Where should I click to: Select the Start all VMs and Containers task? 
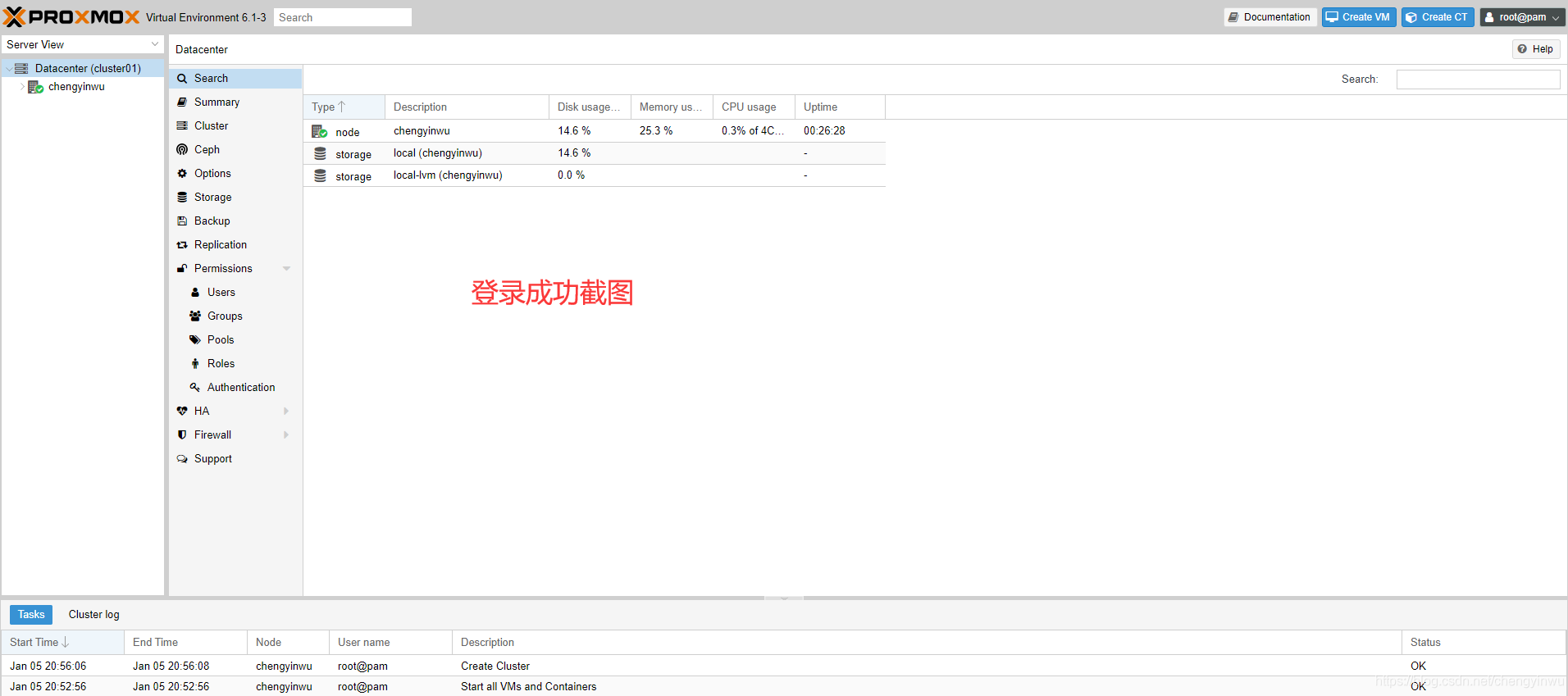[783, 687]
